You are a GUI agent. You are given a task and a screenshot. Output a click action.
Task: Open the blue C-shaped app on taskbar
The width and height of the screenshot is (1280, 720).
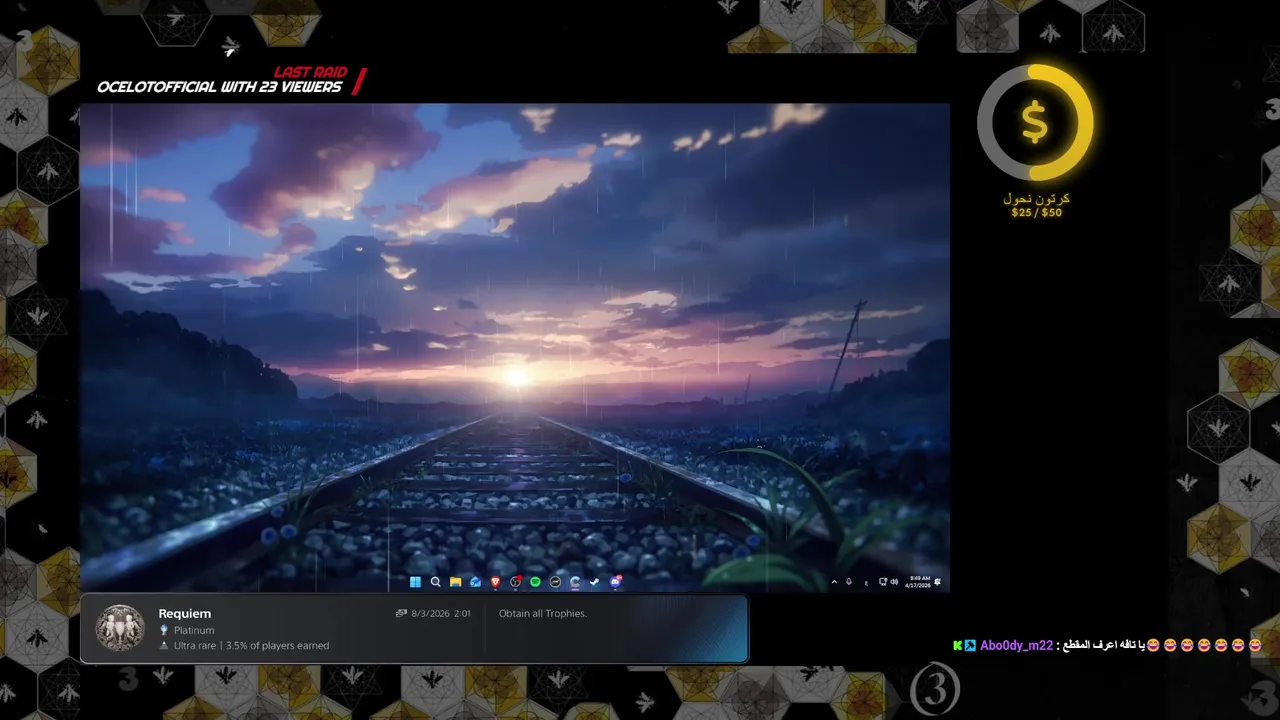575,581
